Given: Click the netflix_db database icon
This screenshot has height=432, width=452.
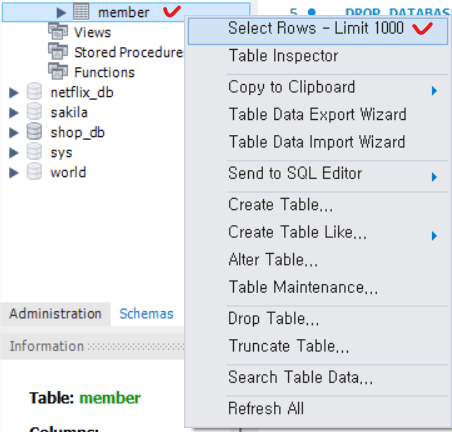Looking at the screenshot, I should pos(34,92).
